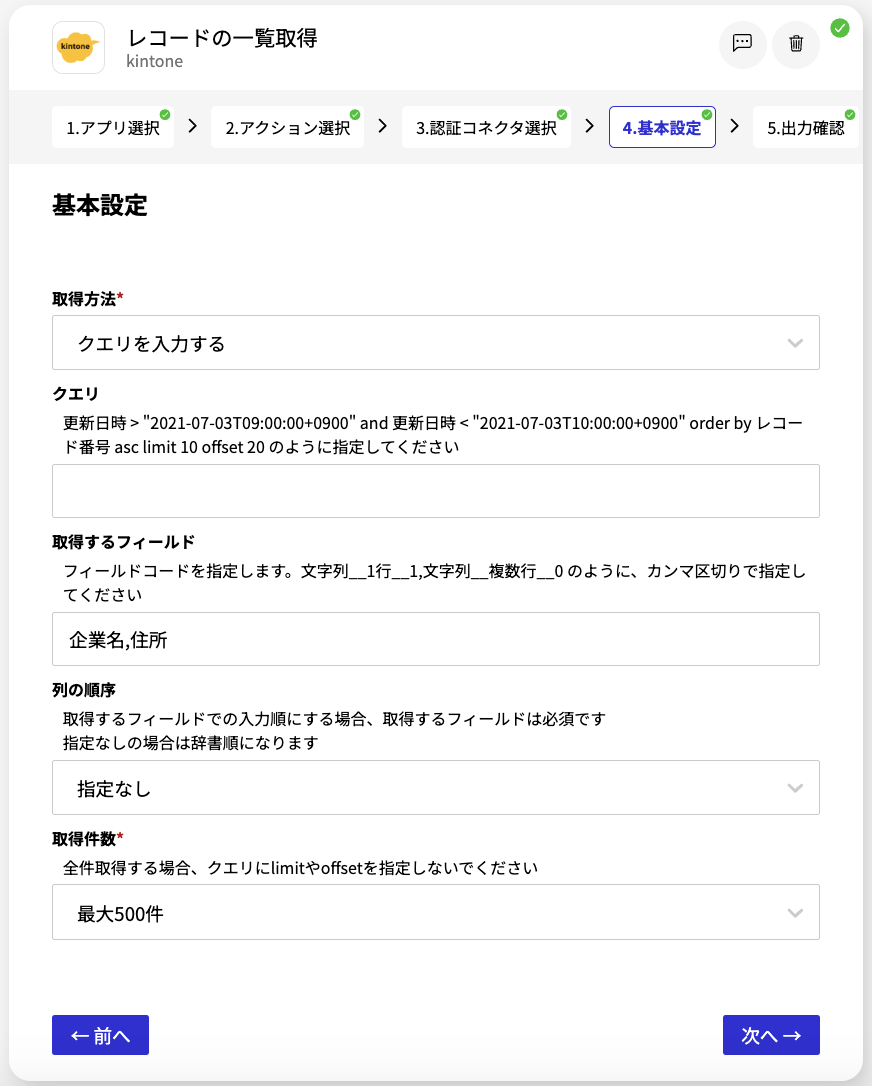The image size is (872, 1086).
Task: Open the comment speech bubble icon
Action: pyautogui.click(x=742, y=44)
